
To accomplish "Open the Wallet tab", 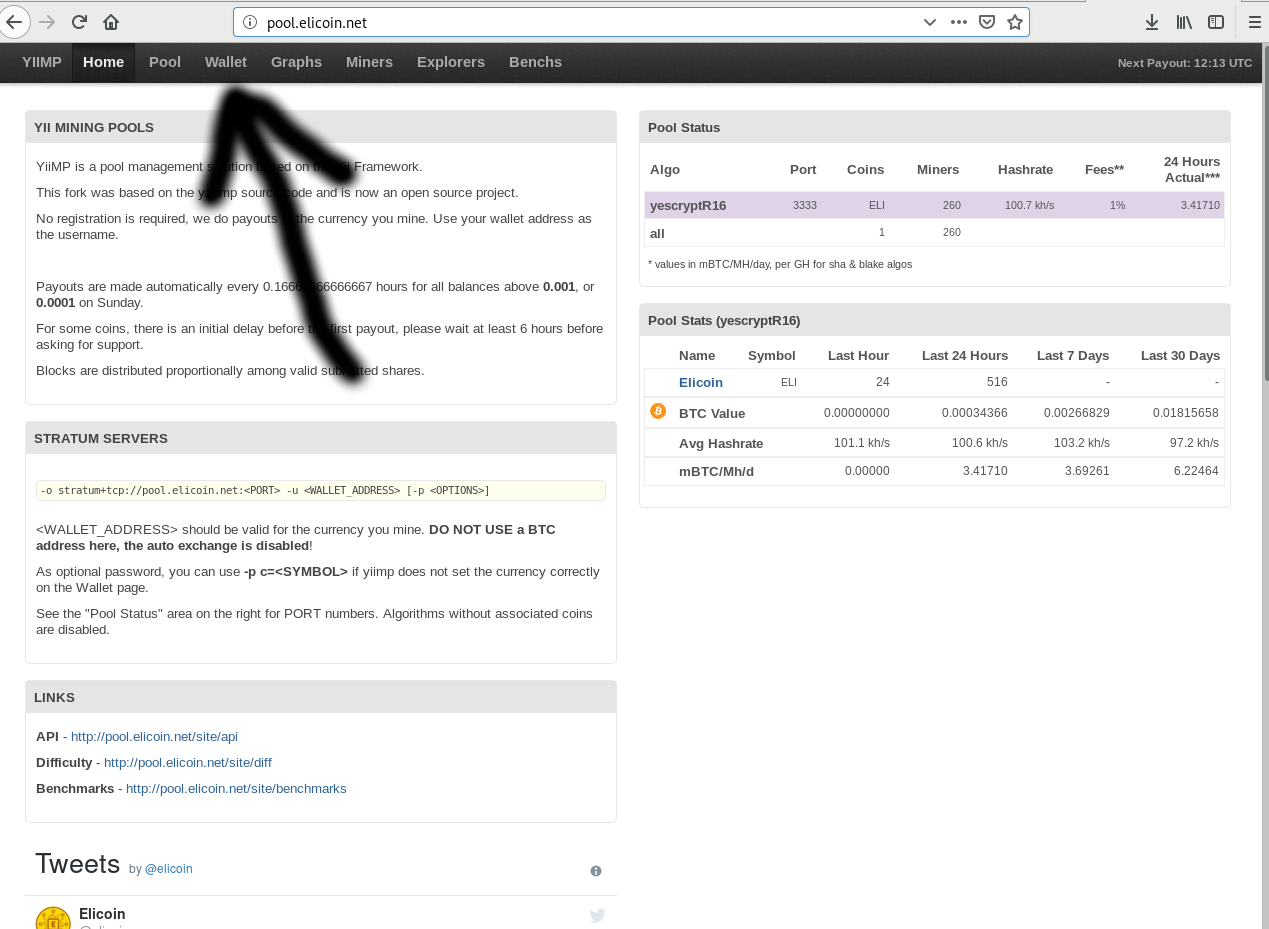I will pyautogui.click(x=226, y=62).
